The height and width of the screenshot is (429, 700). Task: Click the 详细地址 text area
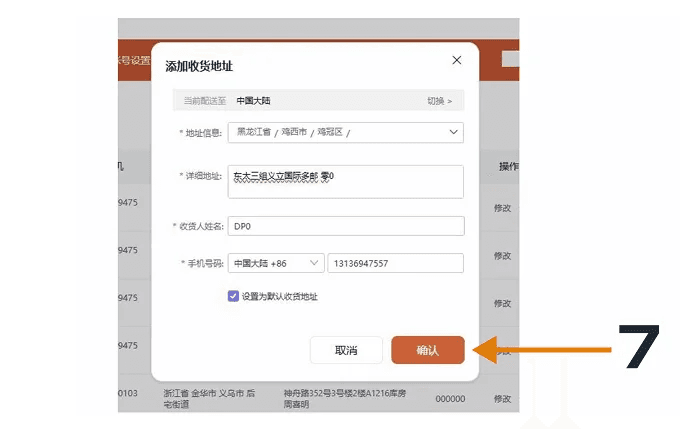[346, 182]
